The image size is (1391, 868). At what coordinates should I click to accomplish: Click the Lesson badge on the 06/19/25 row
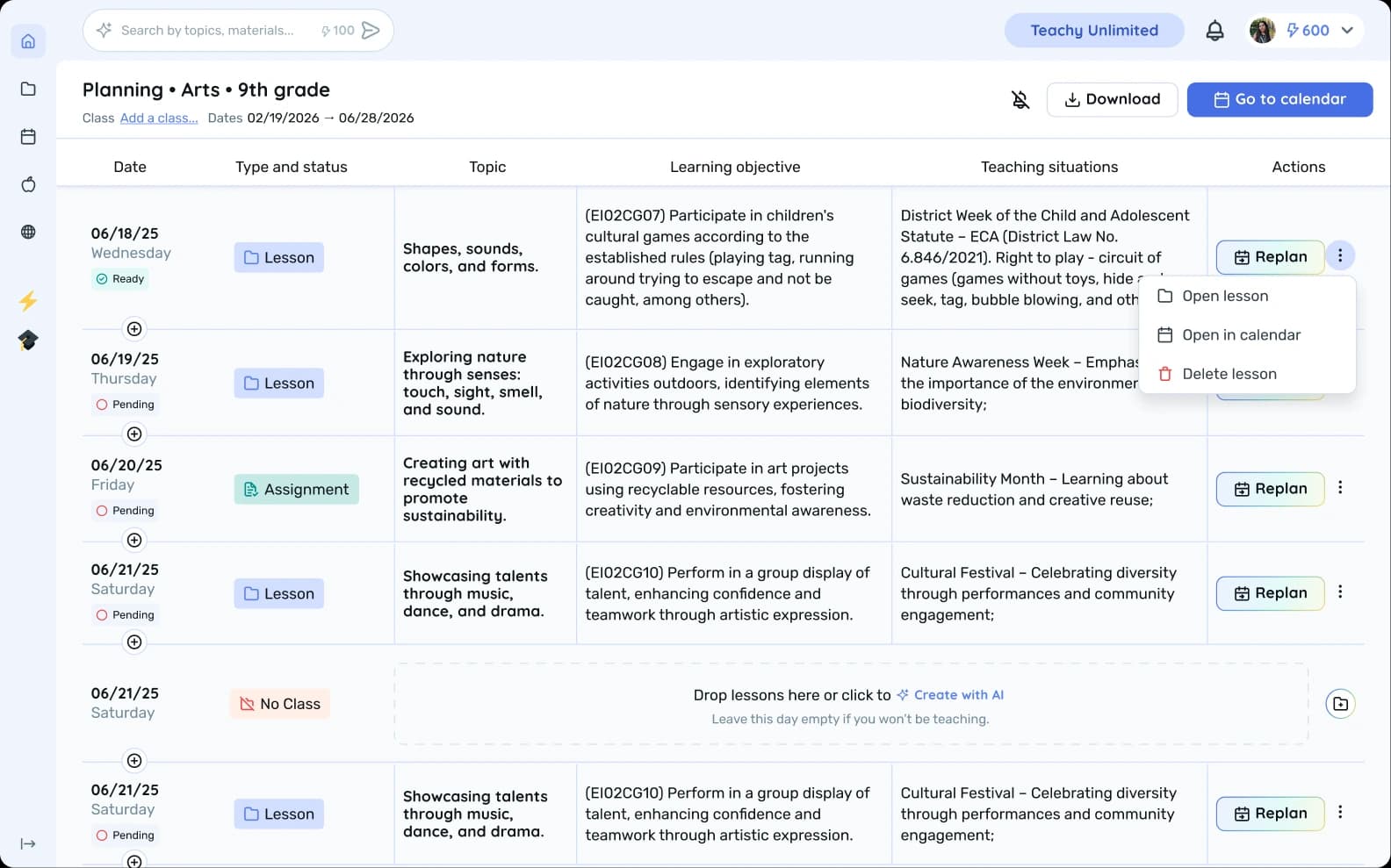pos(279,383)
